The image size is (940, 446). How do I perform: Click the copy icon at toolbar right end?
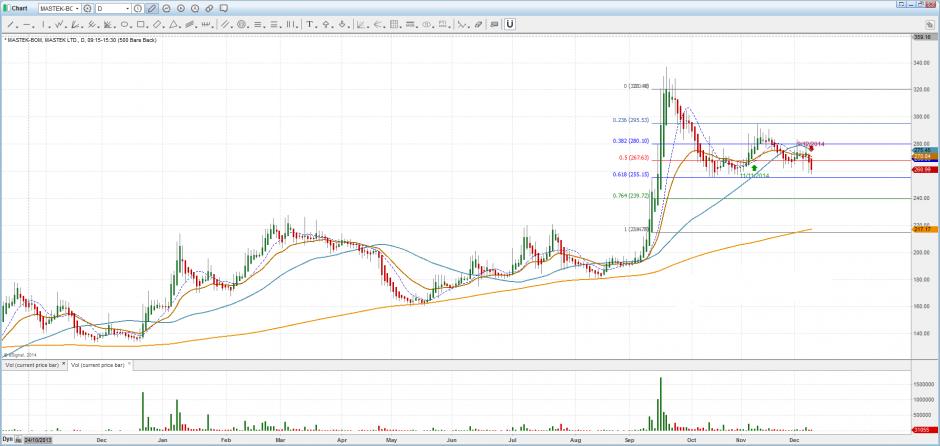[x=929, y=25]
